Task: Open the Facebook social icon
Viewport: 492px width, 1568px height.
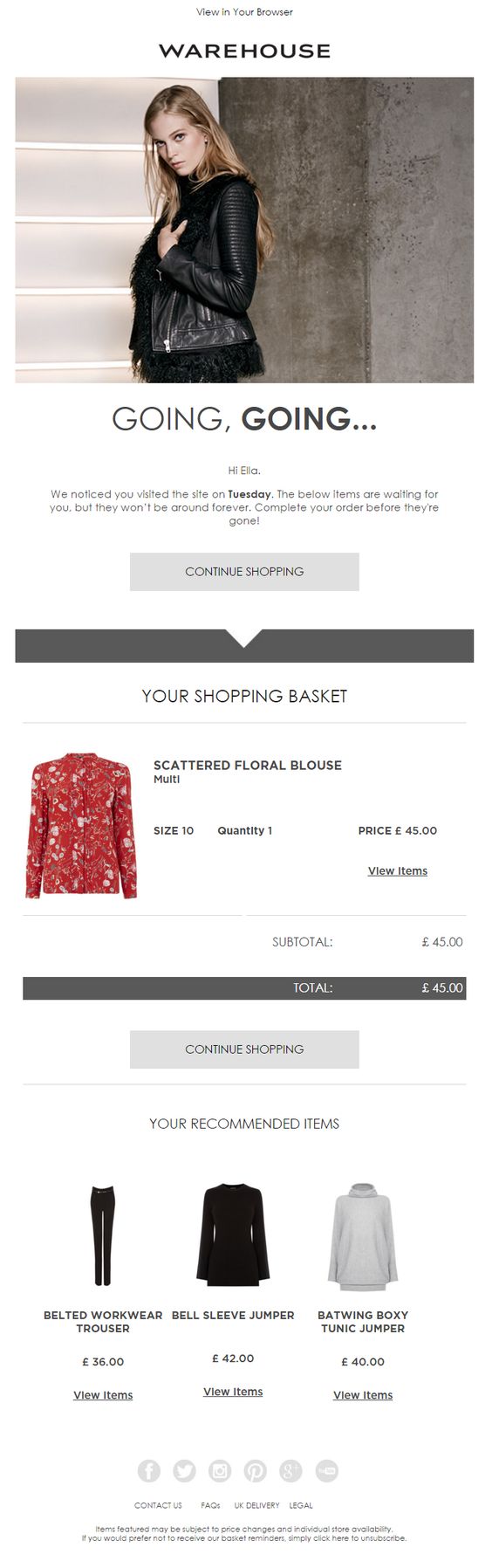Action: 149,1471
